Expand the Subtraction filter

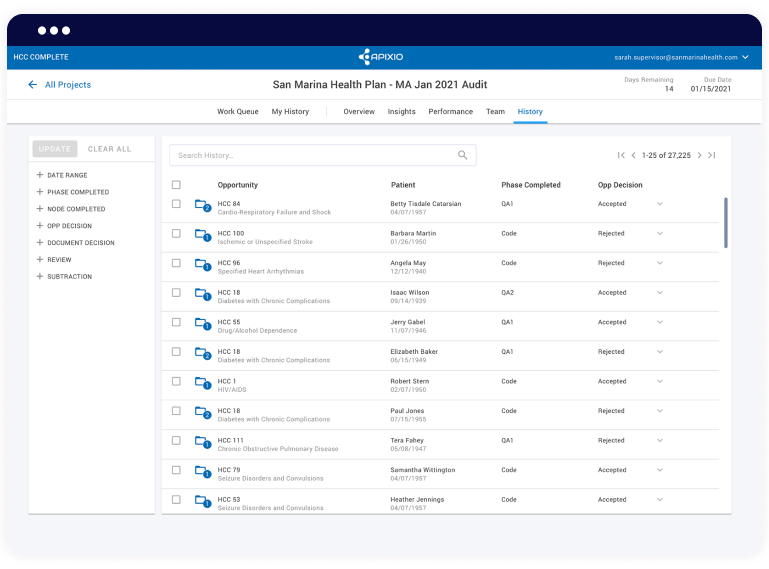point(64,276)
